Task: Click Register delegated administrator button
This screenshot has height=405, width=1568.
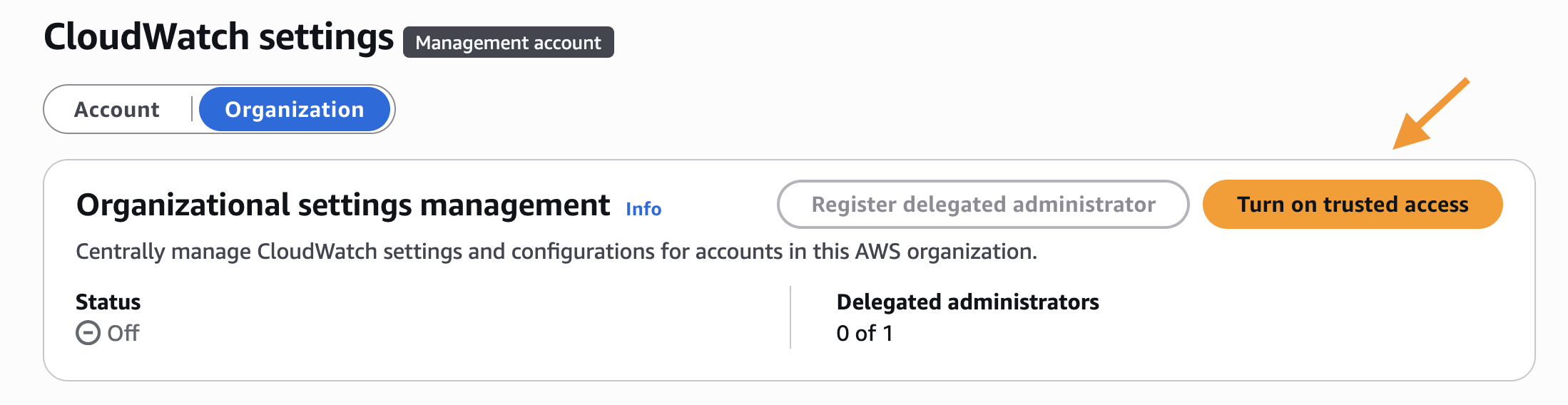Action: 982,205
